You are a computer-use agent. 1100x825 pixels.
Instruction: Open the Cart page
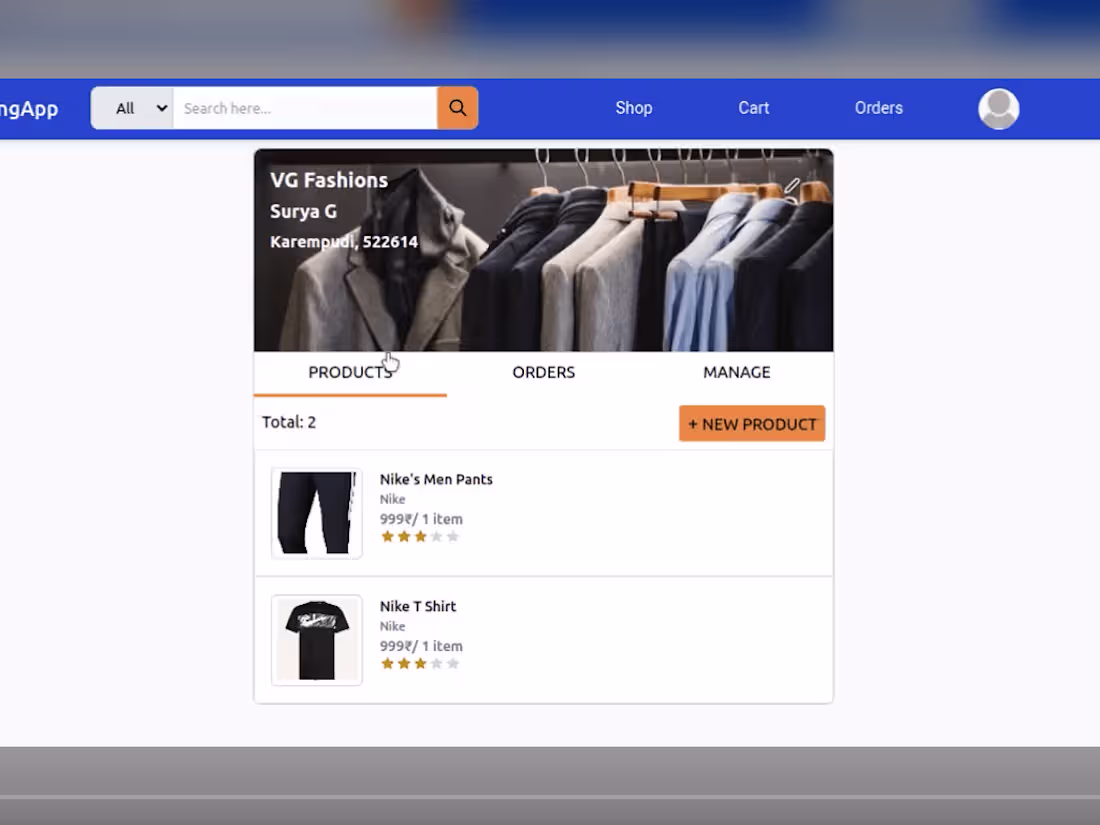coord(753,107)
